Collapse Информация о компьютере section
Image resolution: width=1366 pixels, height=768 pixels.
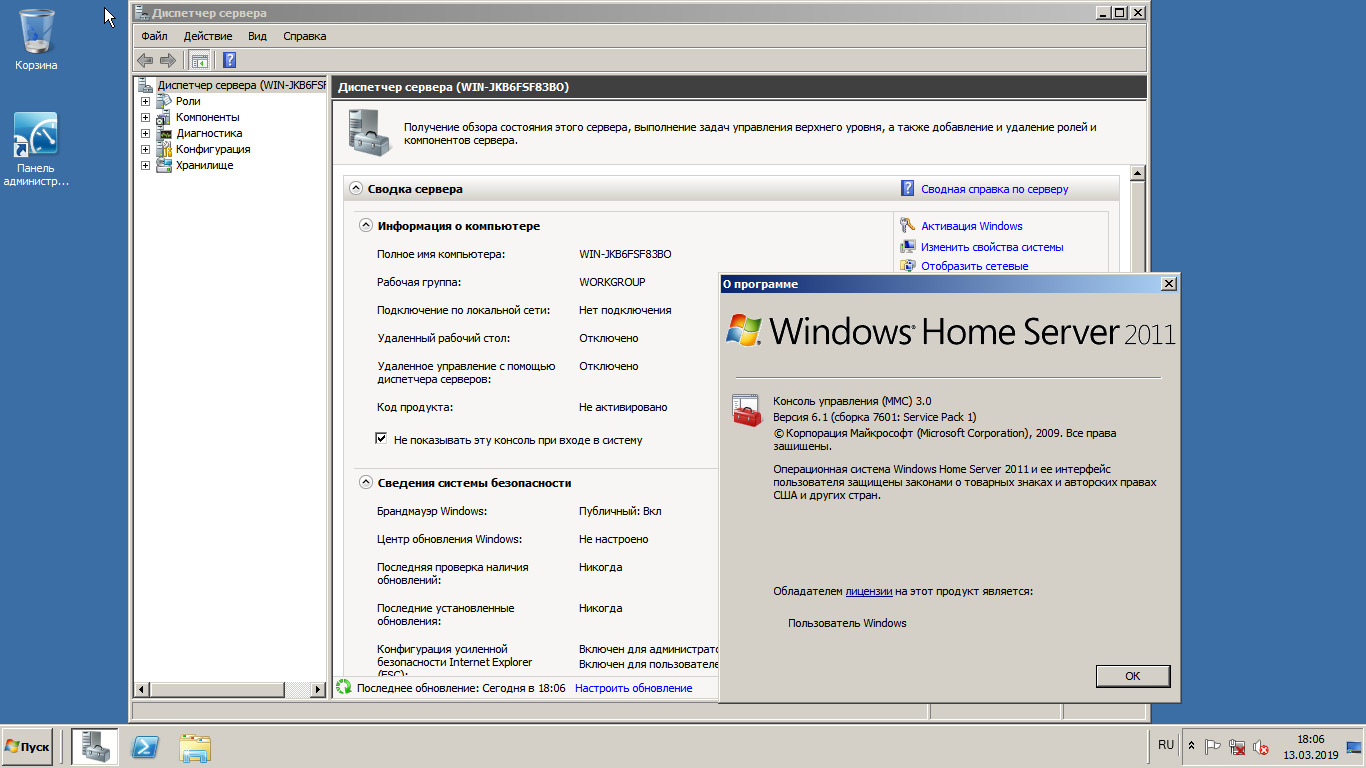coord(366,226)
